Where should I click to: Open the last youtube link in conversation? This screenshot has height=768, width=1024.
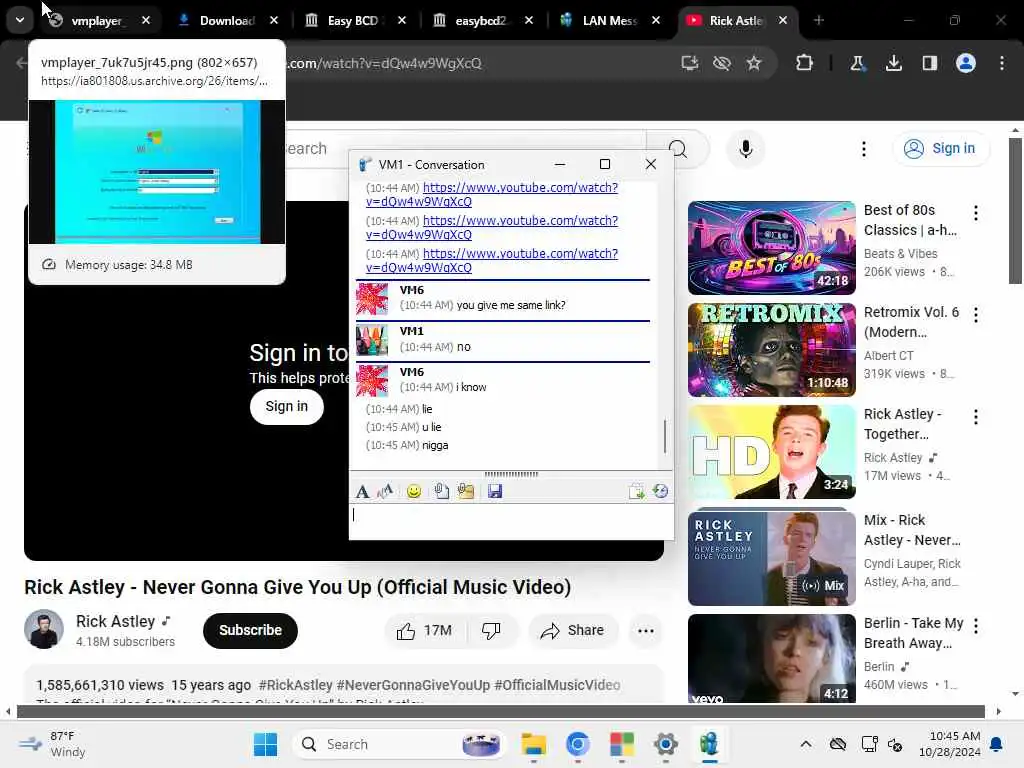[x=492, y=261]
